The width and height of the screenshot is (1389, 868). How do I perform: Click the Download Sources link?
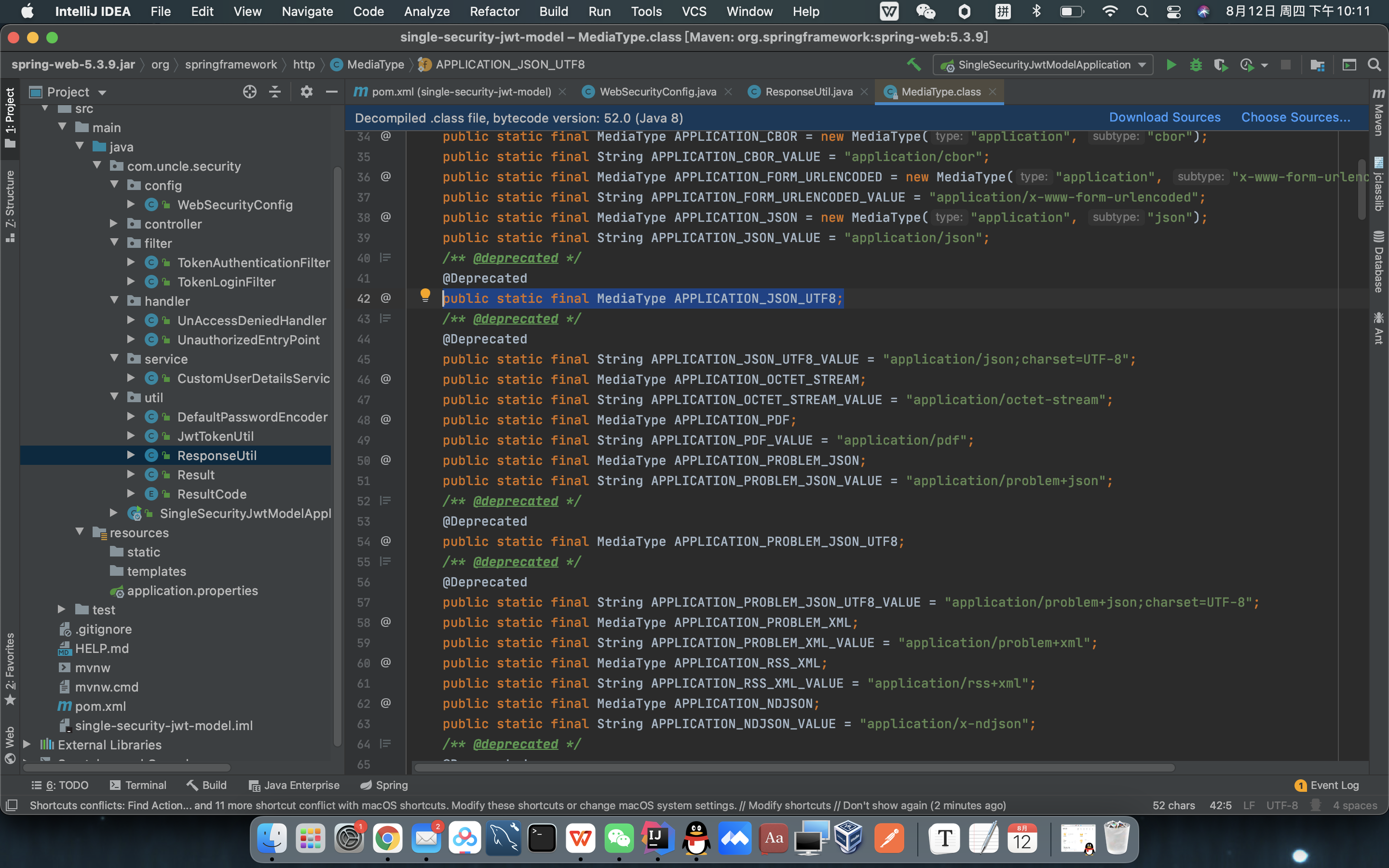tap(1165, 117)
